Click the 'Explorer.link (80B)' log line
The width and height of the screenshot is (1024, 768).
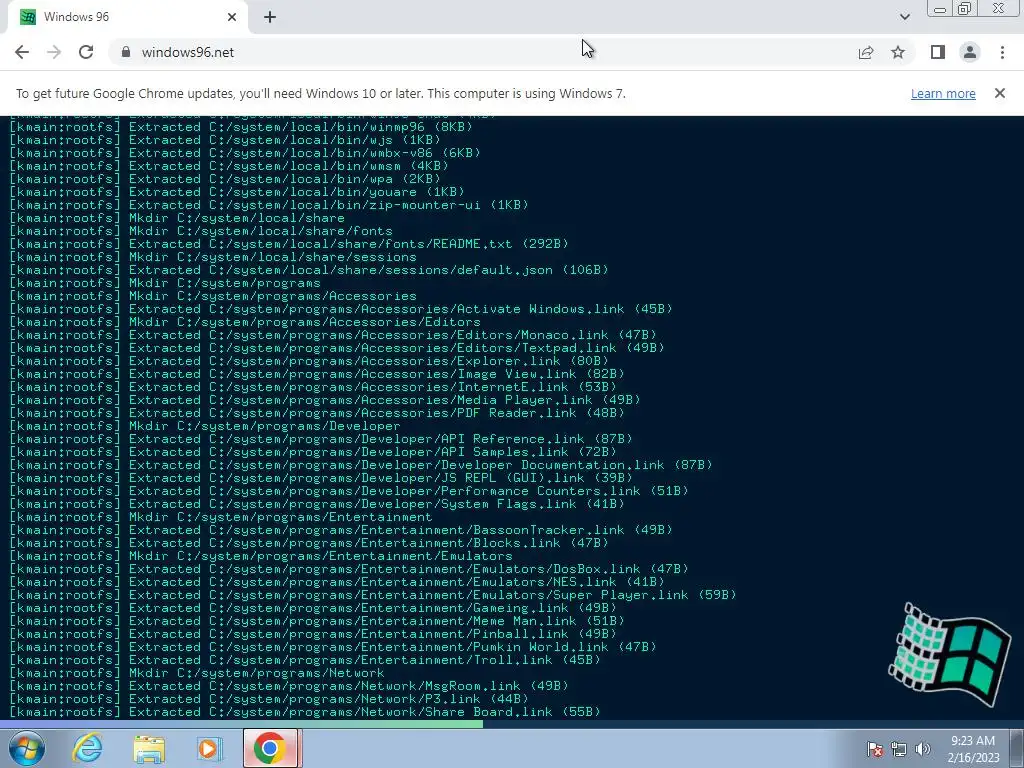point(309,361)
